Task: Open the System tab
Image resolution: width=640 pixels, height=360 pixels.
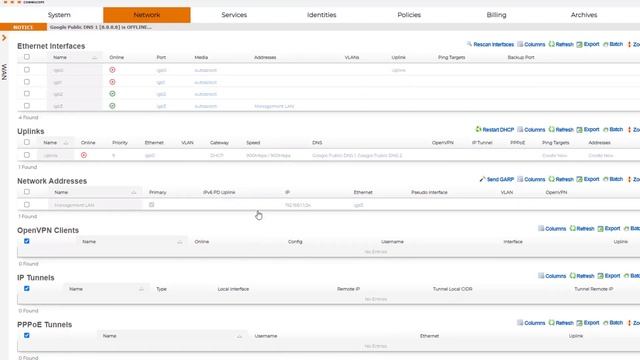Action: 59,15
